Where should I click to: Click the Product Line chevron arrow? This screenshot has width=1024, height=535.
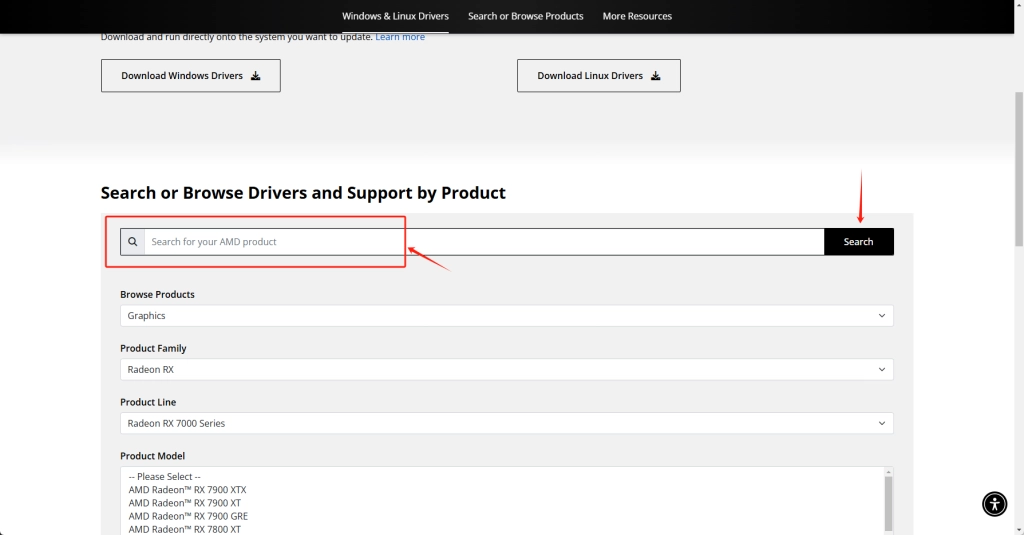click(x=882, y=423)
